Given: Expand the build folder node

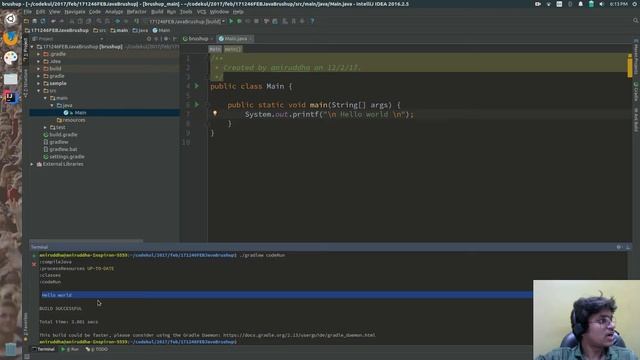Looking at the screenshot, I should pos(39,69).
